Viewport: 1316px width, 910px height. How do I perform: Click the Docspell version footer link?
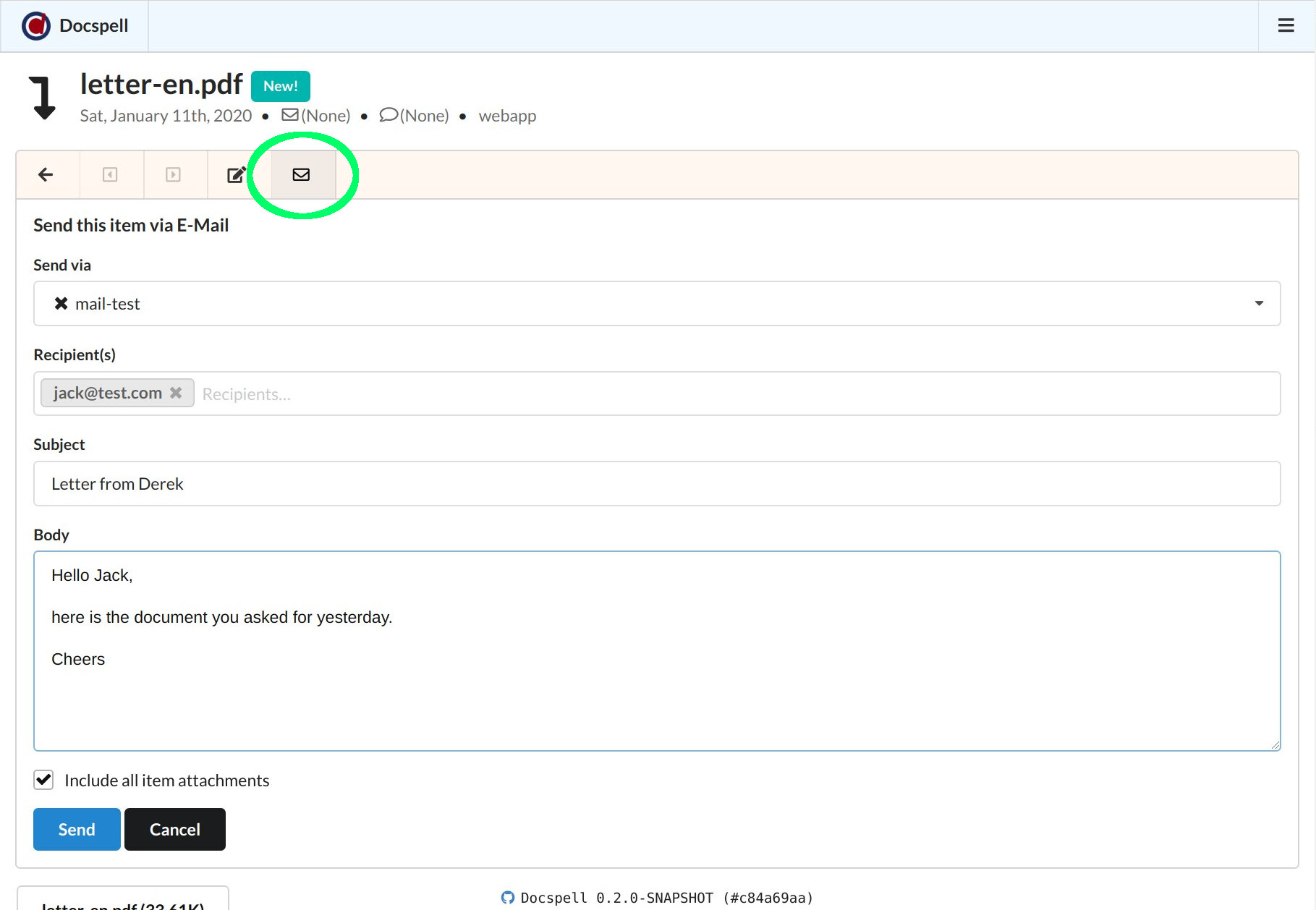point(666,898)
